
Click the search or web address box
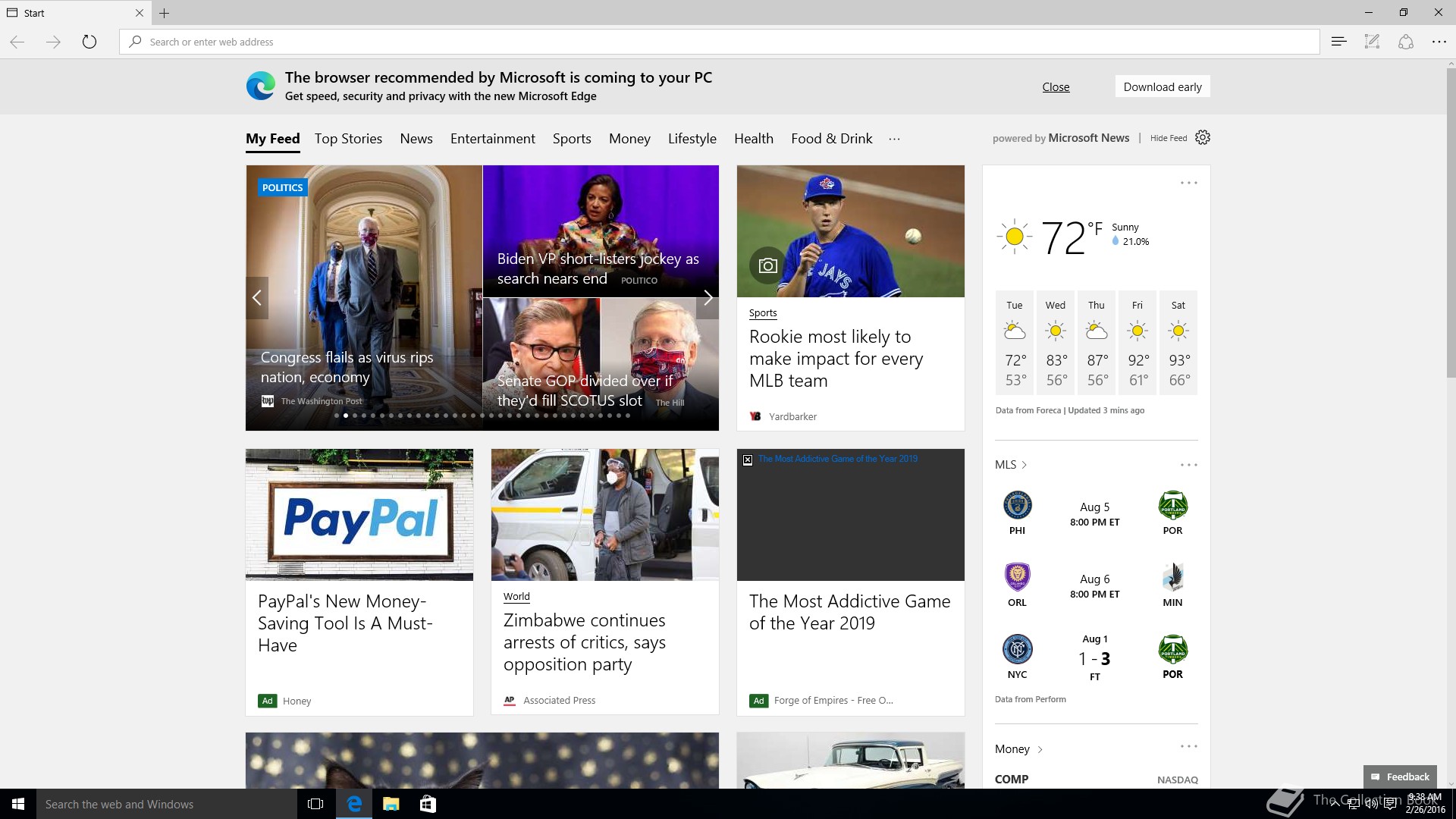719,42
